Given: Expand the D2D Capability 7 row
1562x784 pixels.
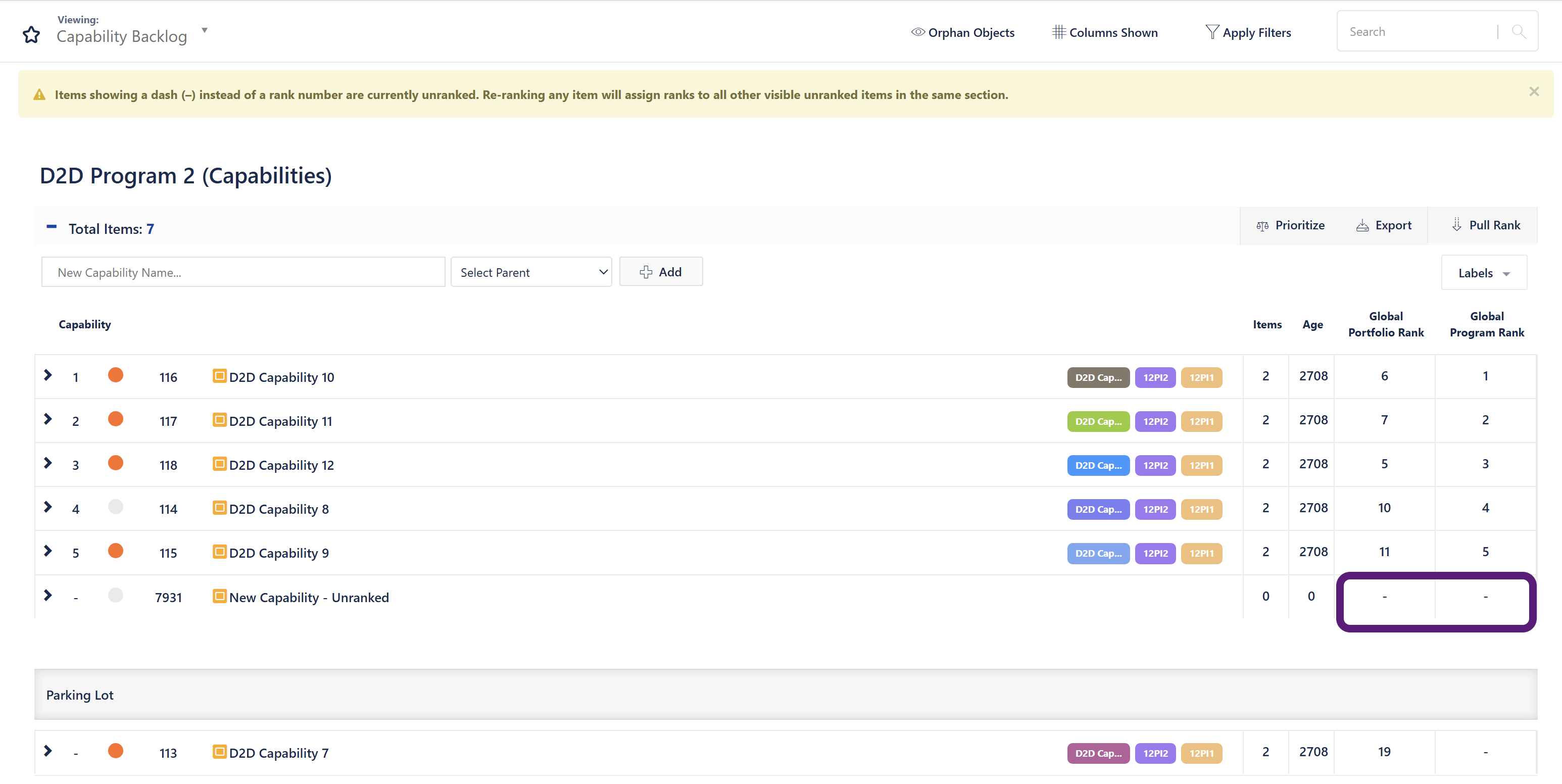Looking at the screenshot, I should click(48, 751).
